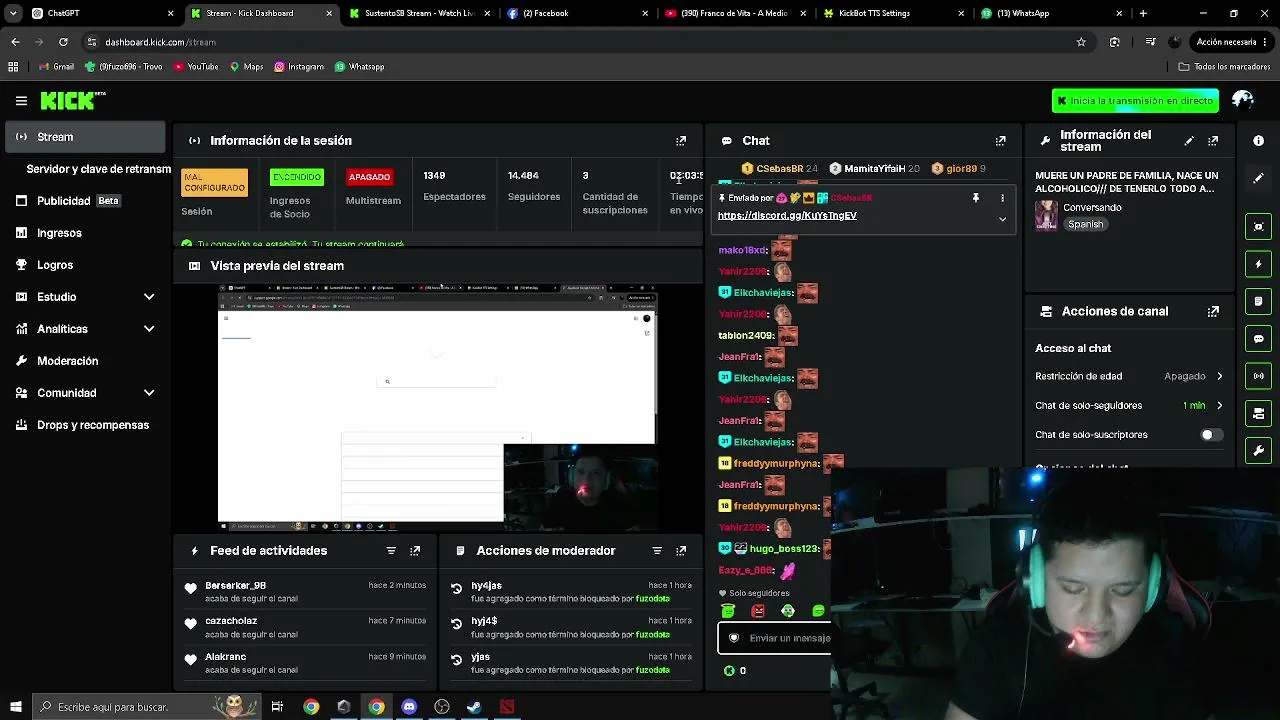Click Inicia la transmisión en directo button
Screen dimensions: 1280x720
(x=1135, y=101)
